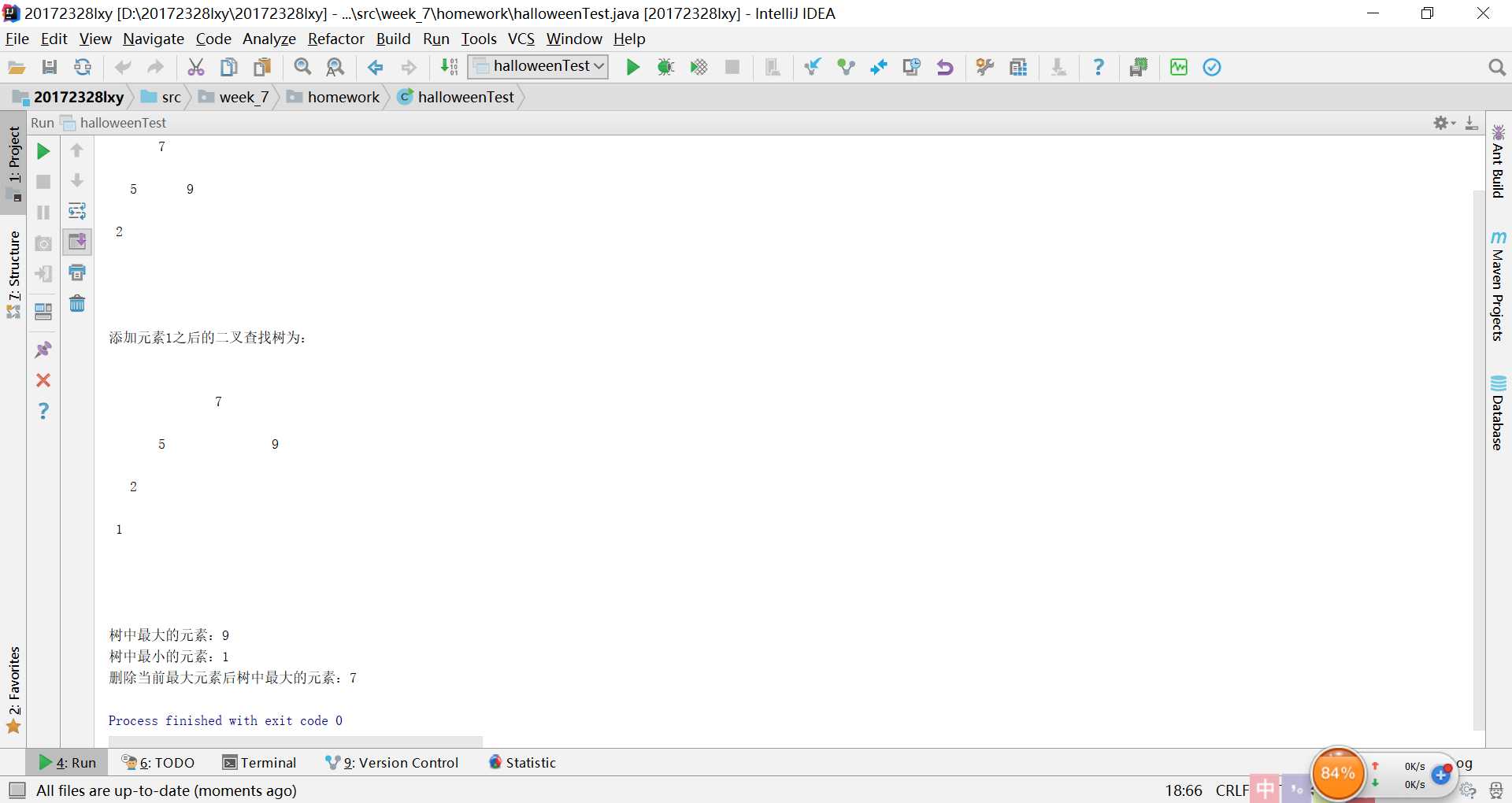
Task: Open the project folder icon in toolbar
Action: 17,67
